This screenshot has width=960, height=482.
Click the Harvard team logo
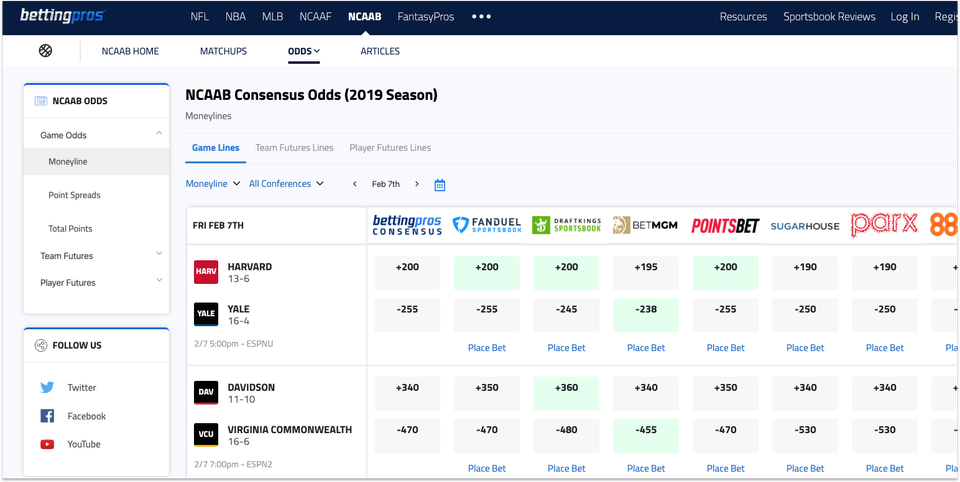pos(206,273)
